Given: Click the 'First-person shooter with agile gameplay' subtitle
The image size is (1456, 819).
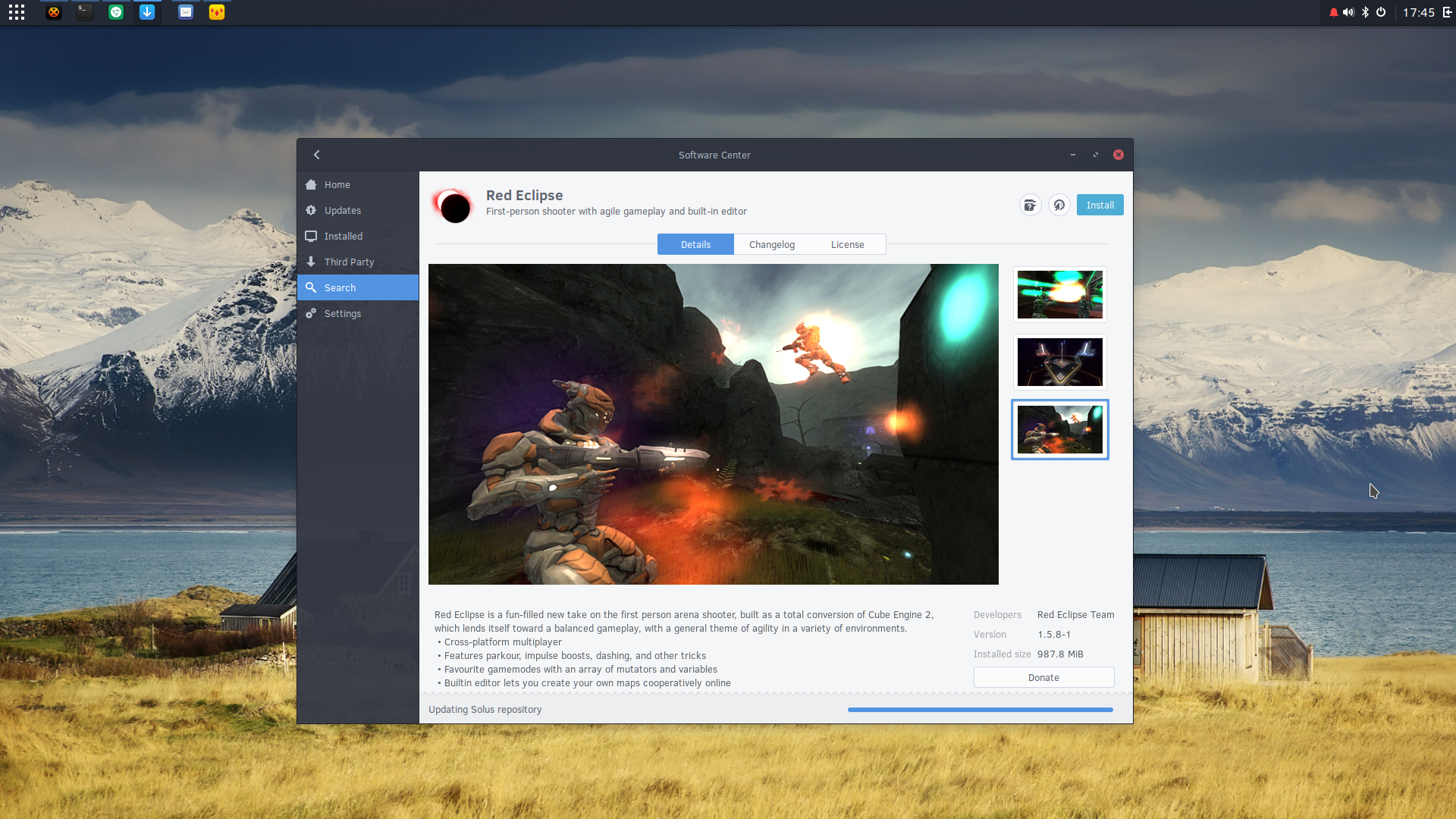Looking at the screenshot, I should click(617, 212).
